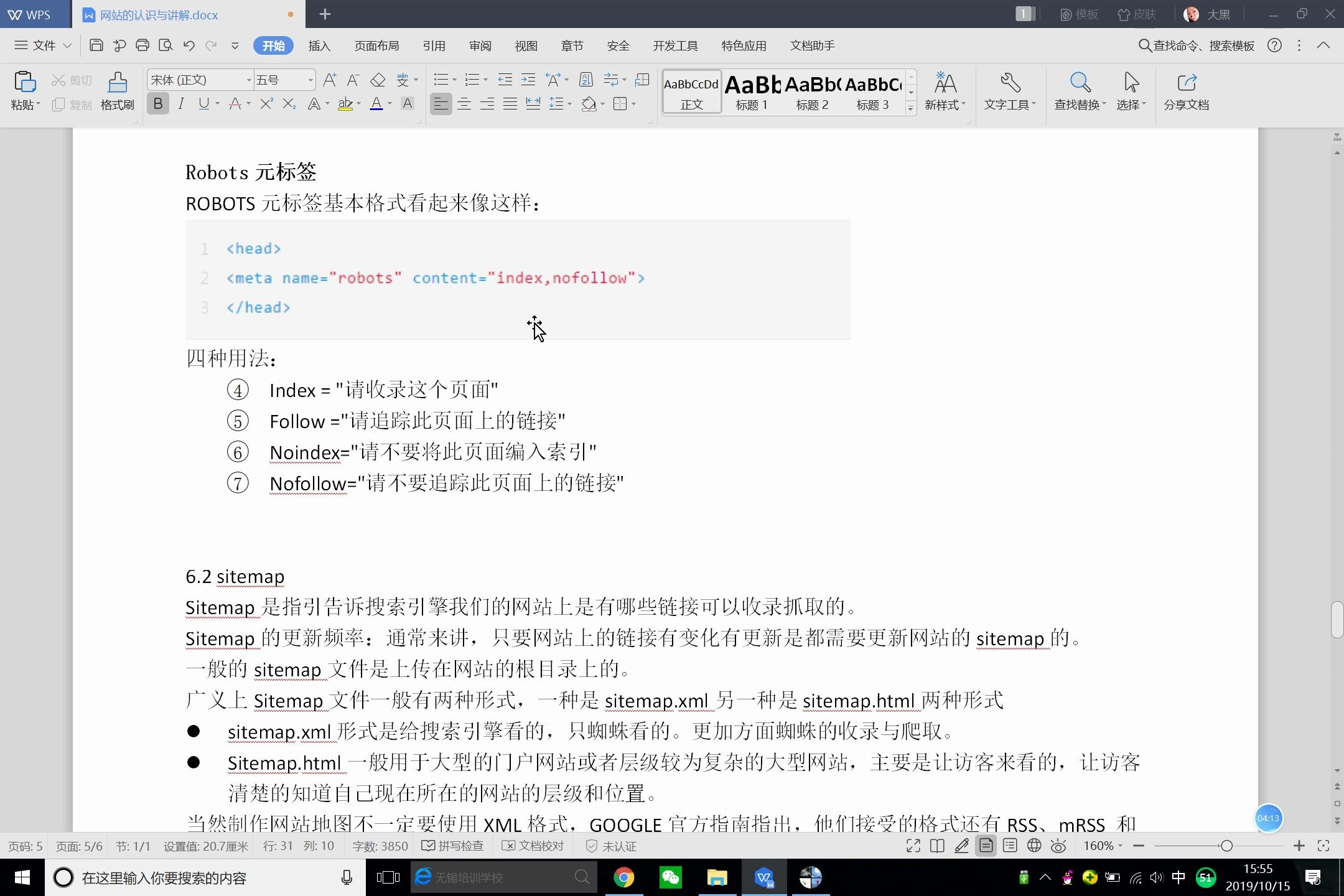Click the Select button
This screenshot has height=896, width=1344.
[1131, 91]
